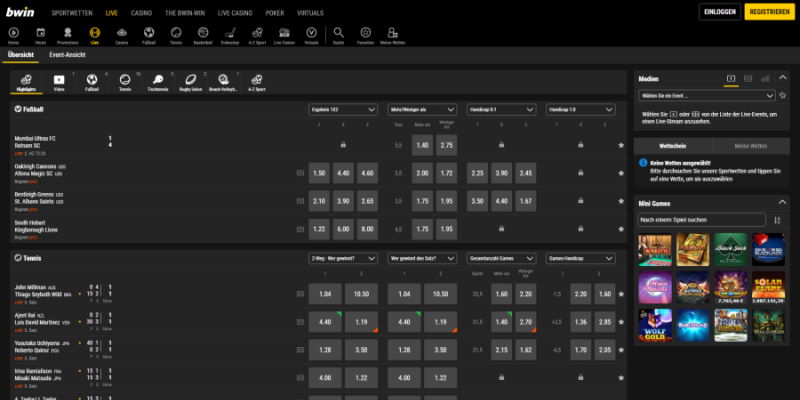Open stats icon for Oakleigh Cannons match

[x=300, y=173]
